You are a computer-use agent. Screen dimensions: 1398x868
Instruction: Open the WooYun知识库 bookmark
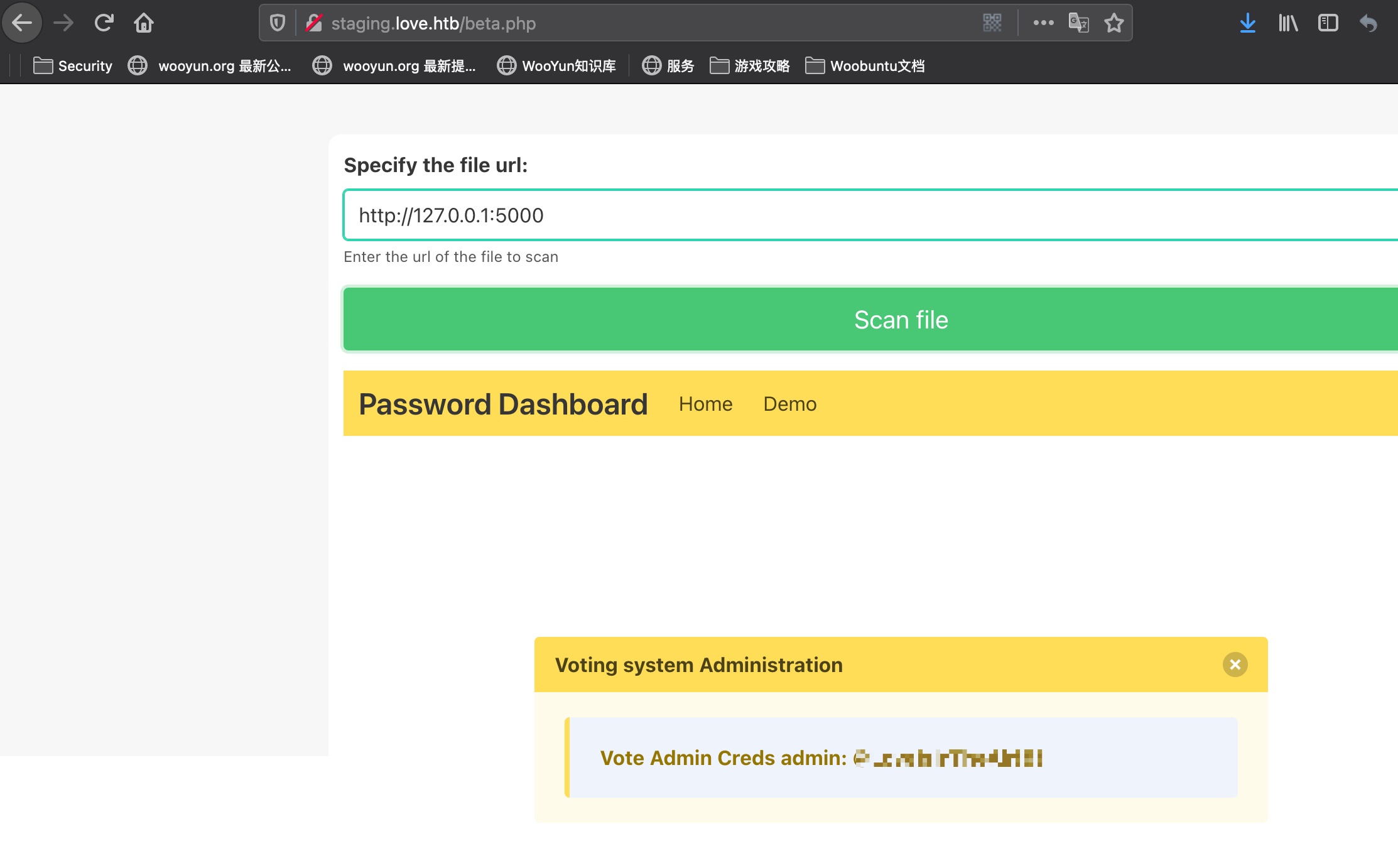click(556, 66)
